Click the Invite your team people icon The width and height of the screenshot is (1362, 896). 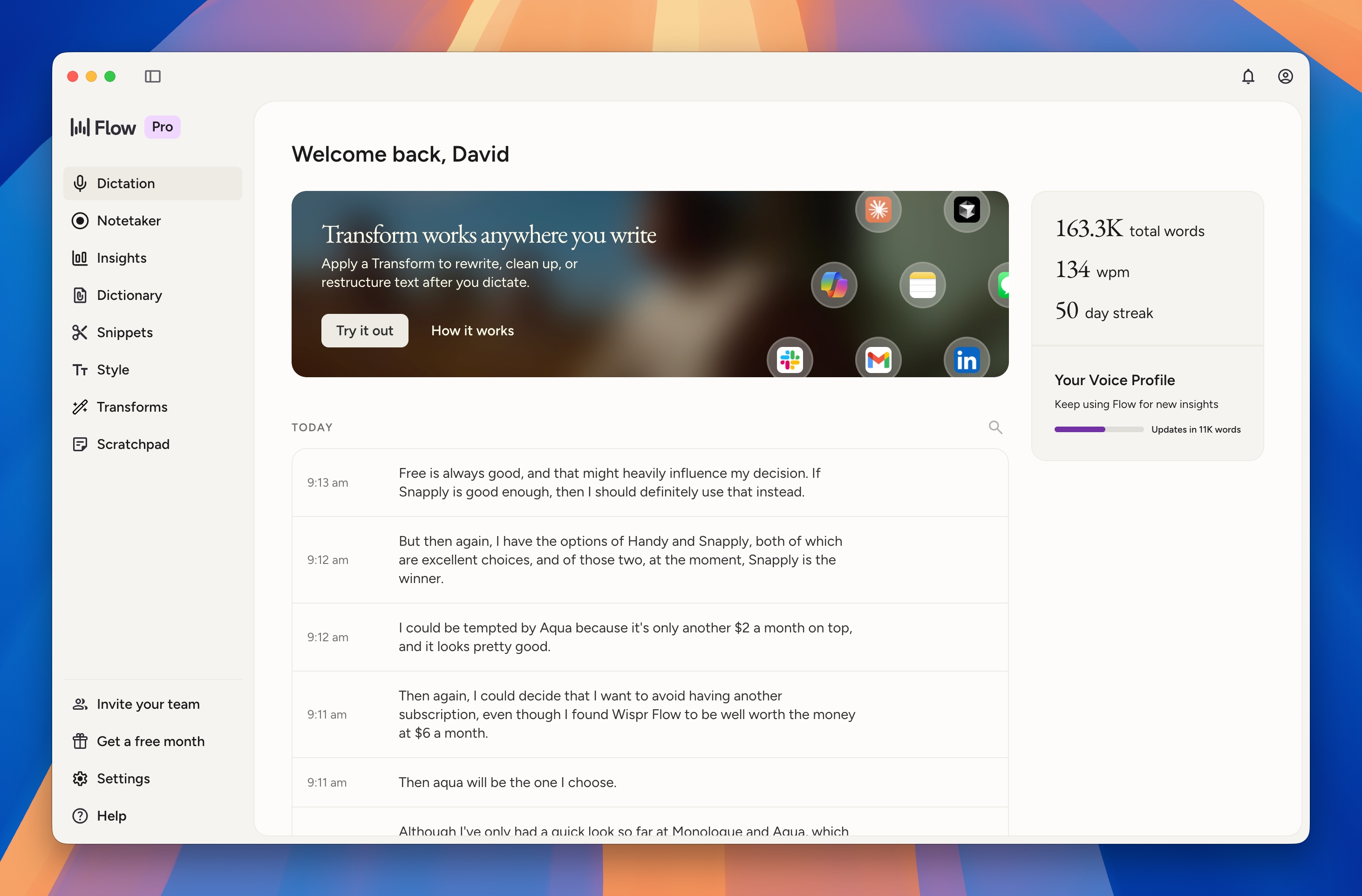pos(80,704)
